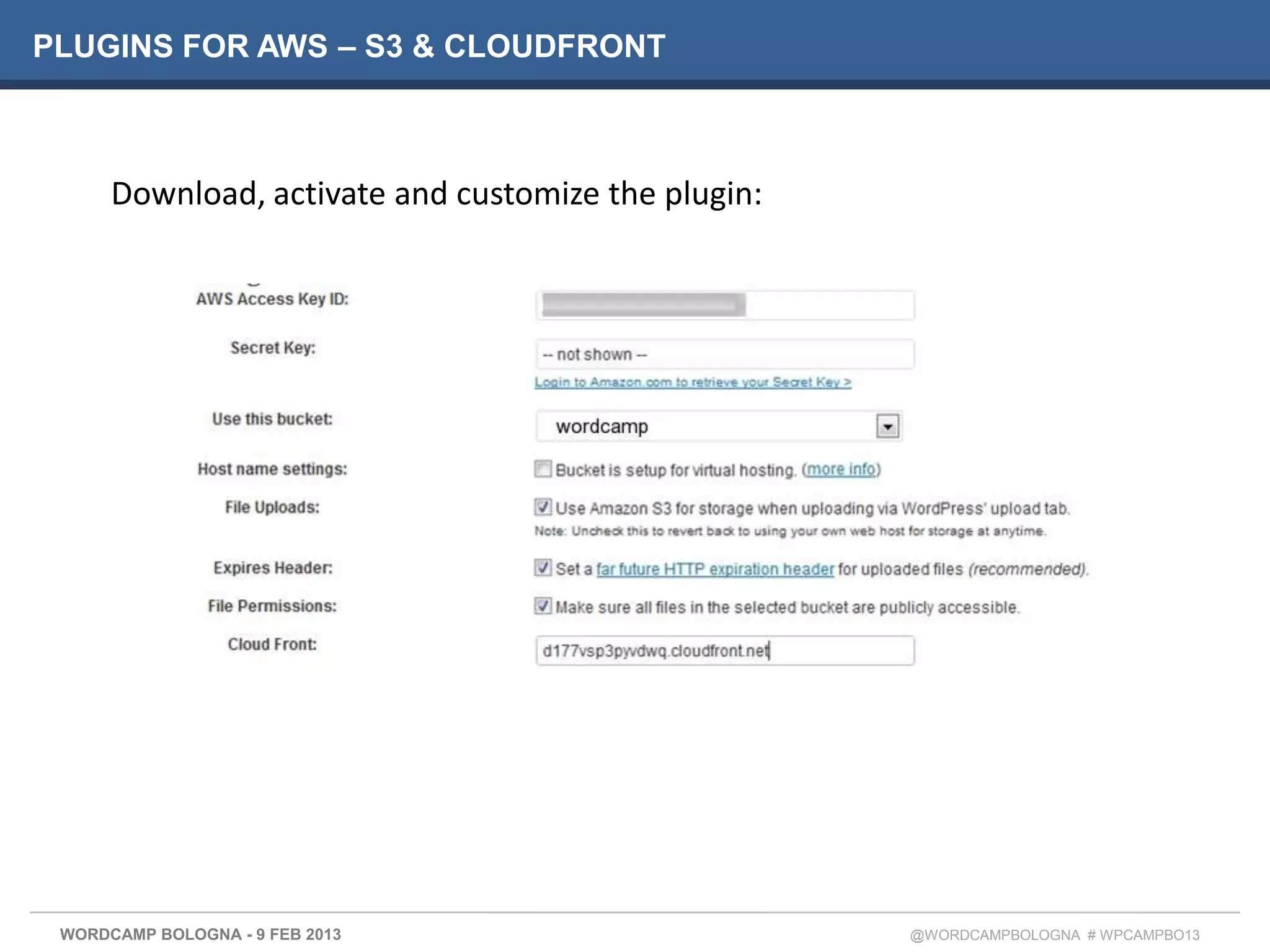Image resolution: width=1270 pixels, height=952 pixels.
Task: Click the 'Cloud Front:' label
Action: tap(272, 644)
